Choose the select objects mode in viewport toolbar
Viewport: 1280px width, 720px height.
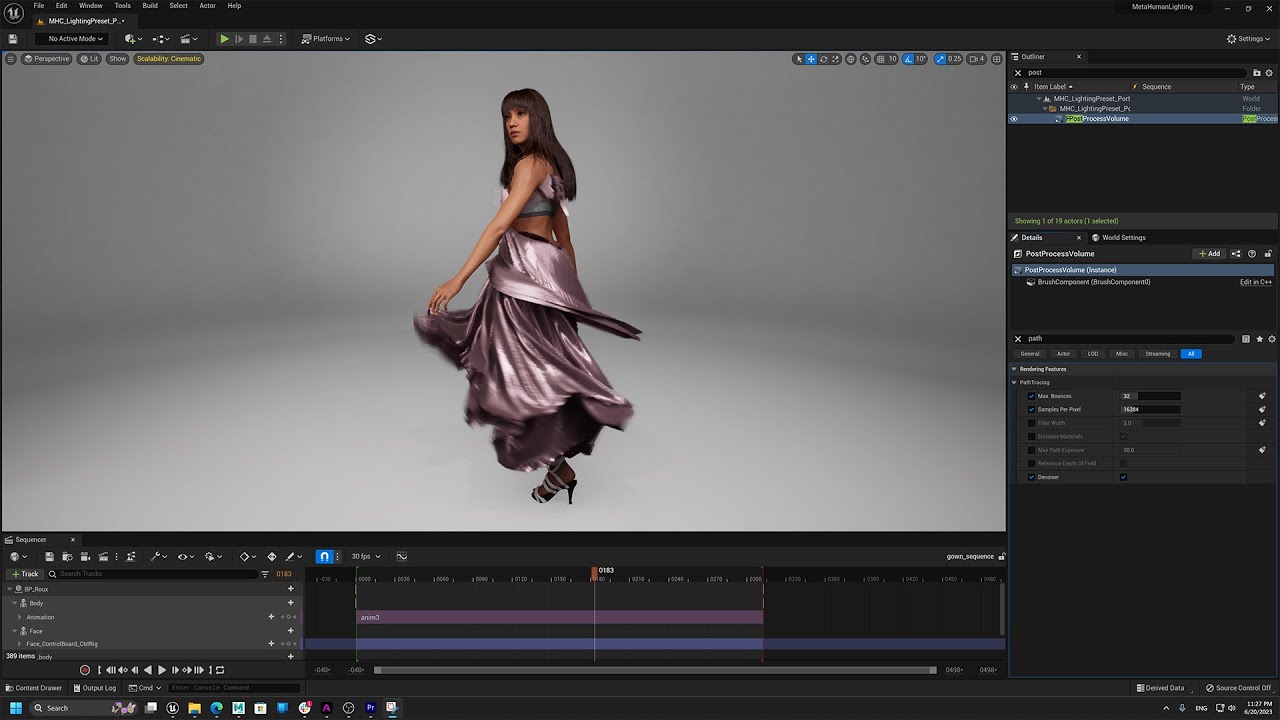pos(798,59)
